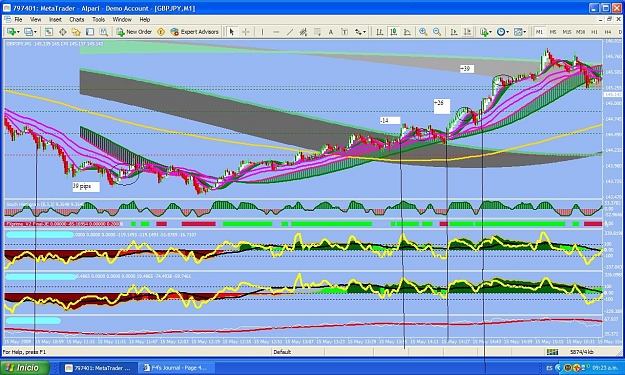Show the Terminal window

pyautogui.click(x=90, y=32)
